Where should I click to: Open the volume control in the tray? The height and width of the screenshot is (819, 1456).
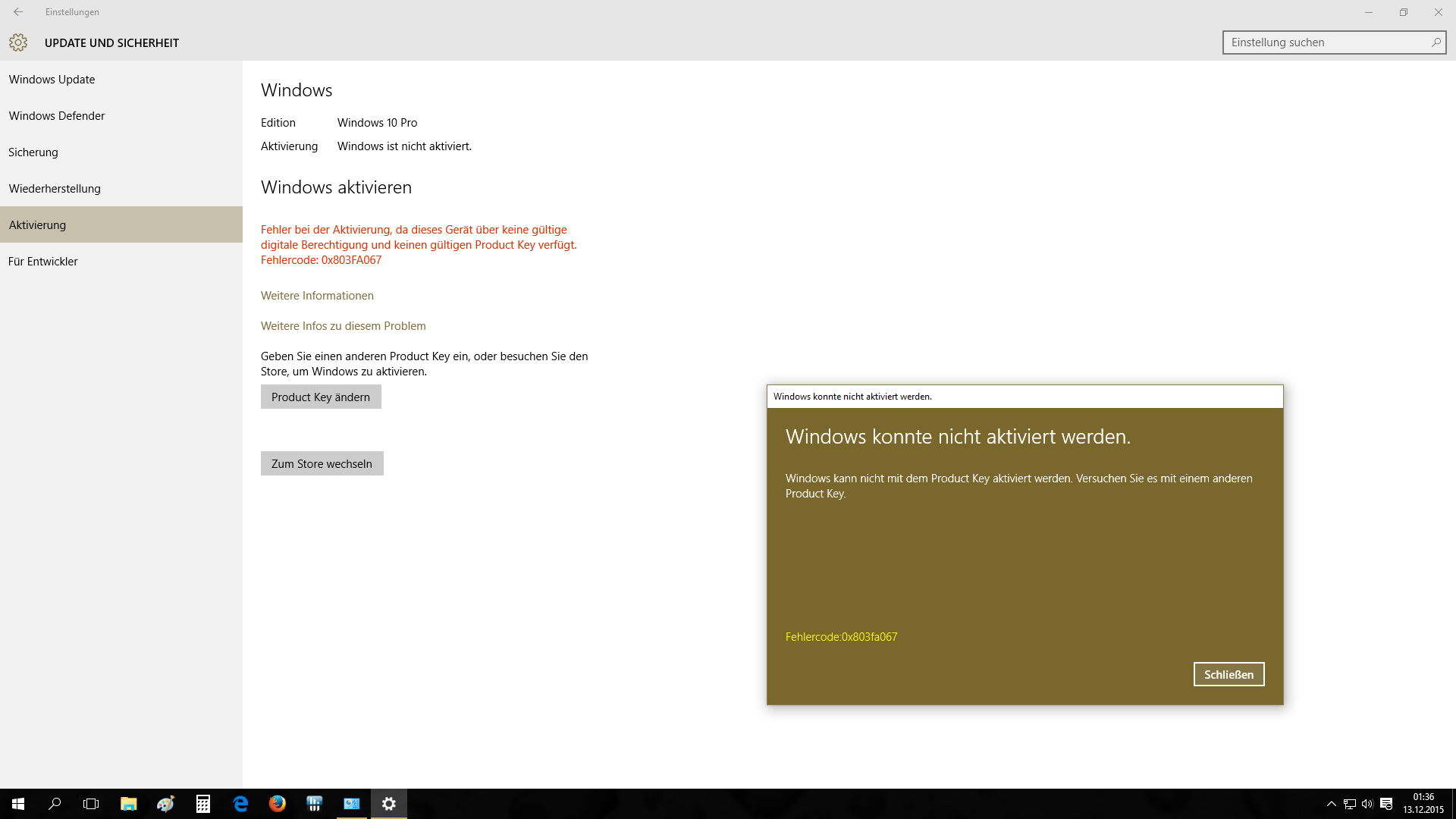pos(1367,804)
